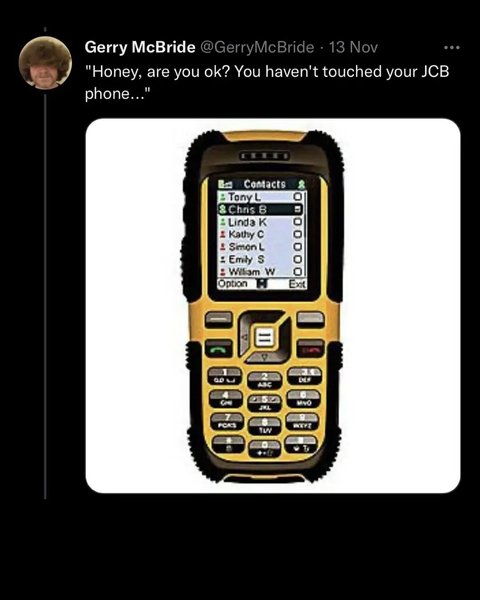Open the @GerryMcBride handle link
This screenshot has height=600, width=480.
coord(256,47)
